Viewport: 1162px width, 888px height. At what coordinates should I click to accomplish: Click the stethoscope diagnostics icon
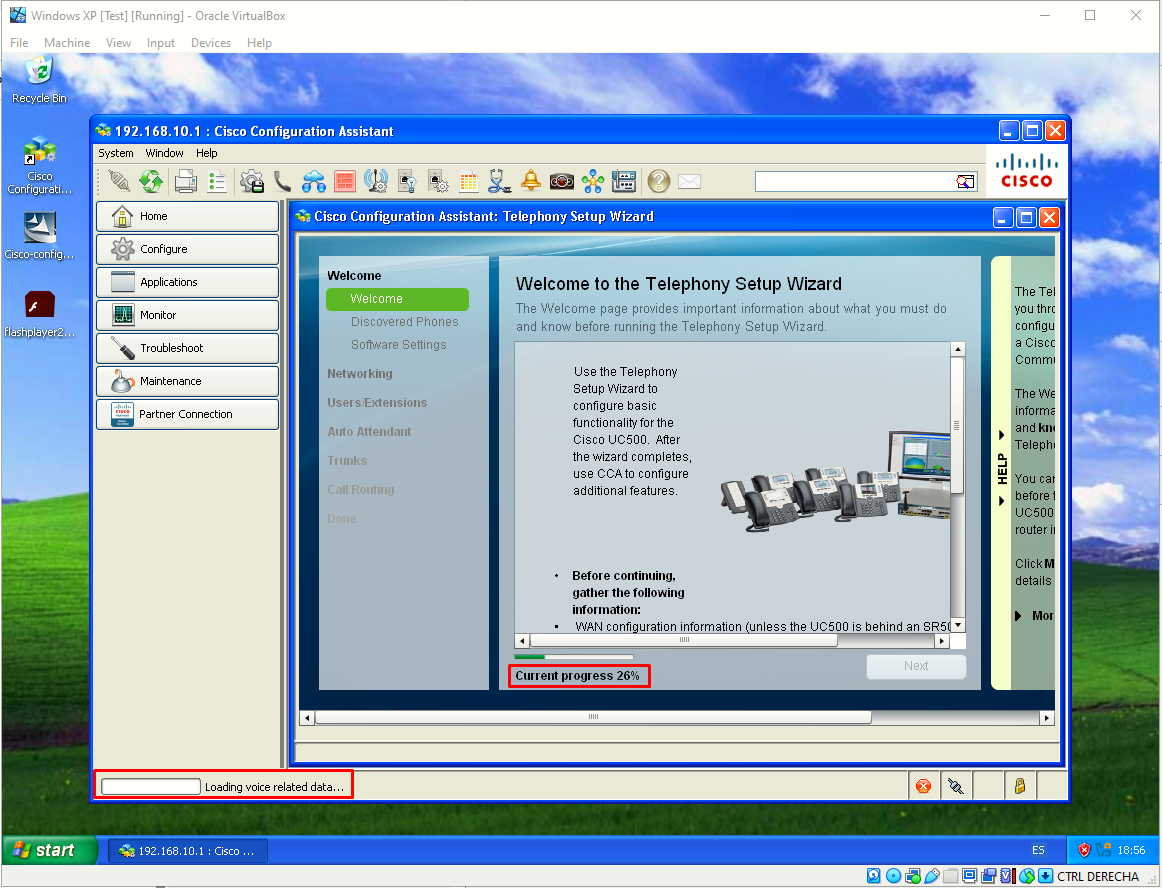pyautogui.click(x=499, y=181)
